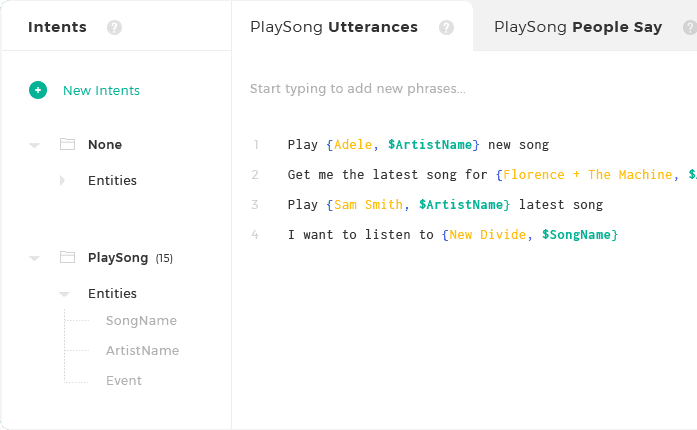Click the green plus New Intents icon
The image size is (697, 430).
pyautogui.click(x=38, y=90)
